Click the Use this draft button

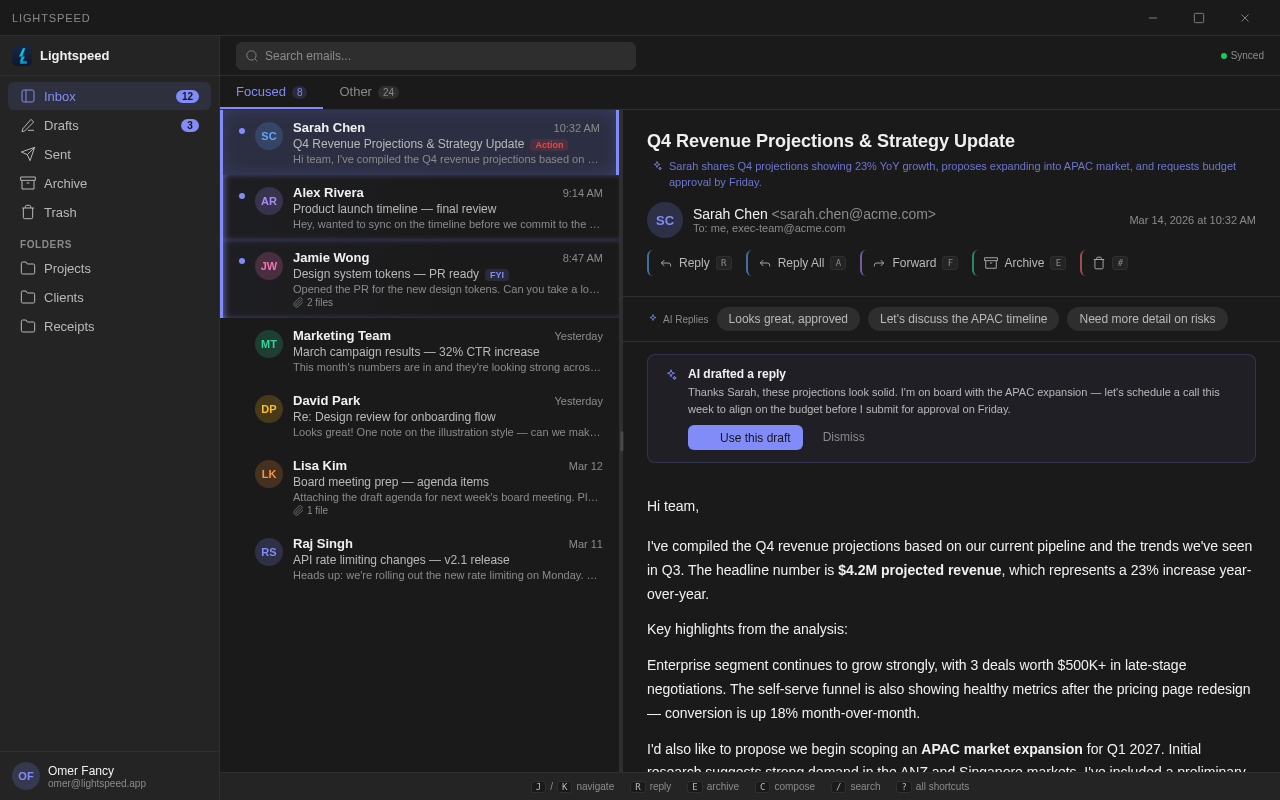point(745,437)
